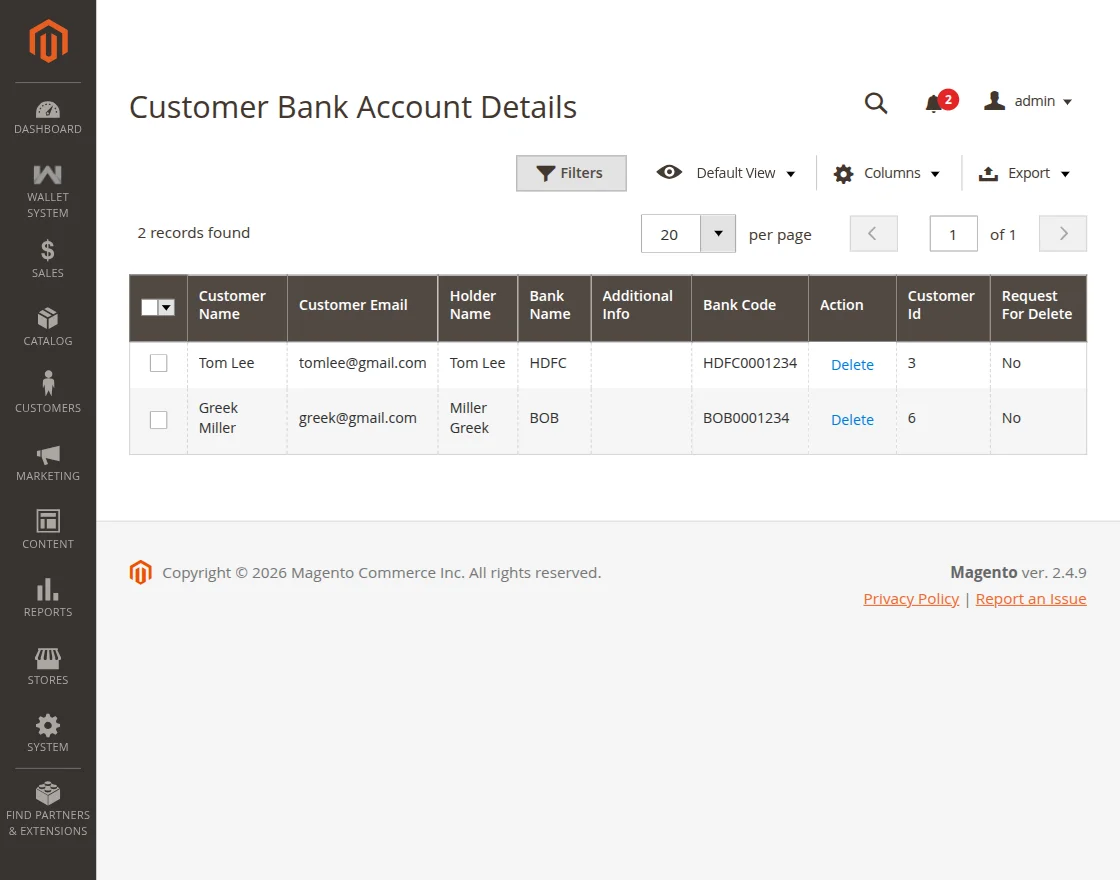The height and width of the screenshot is (880, 1120).
Task: Go to the next page of results
Action: 1063,234
